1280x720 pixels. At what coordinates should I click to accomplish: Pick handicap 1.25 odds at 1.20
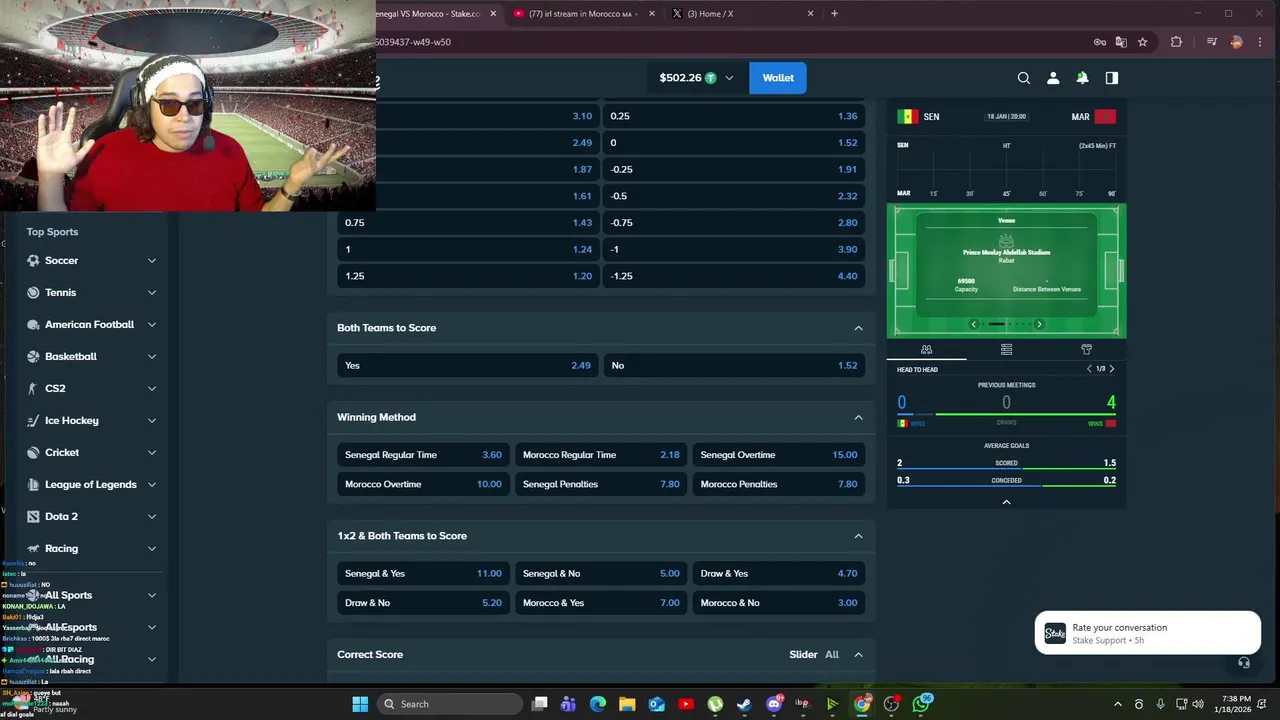[x=468, y=276]
